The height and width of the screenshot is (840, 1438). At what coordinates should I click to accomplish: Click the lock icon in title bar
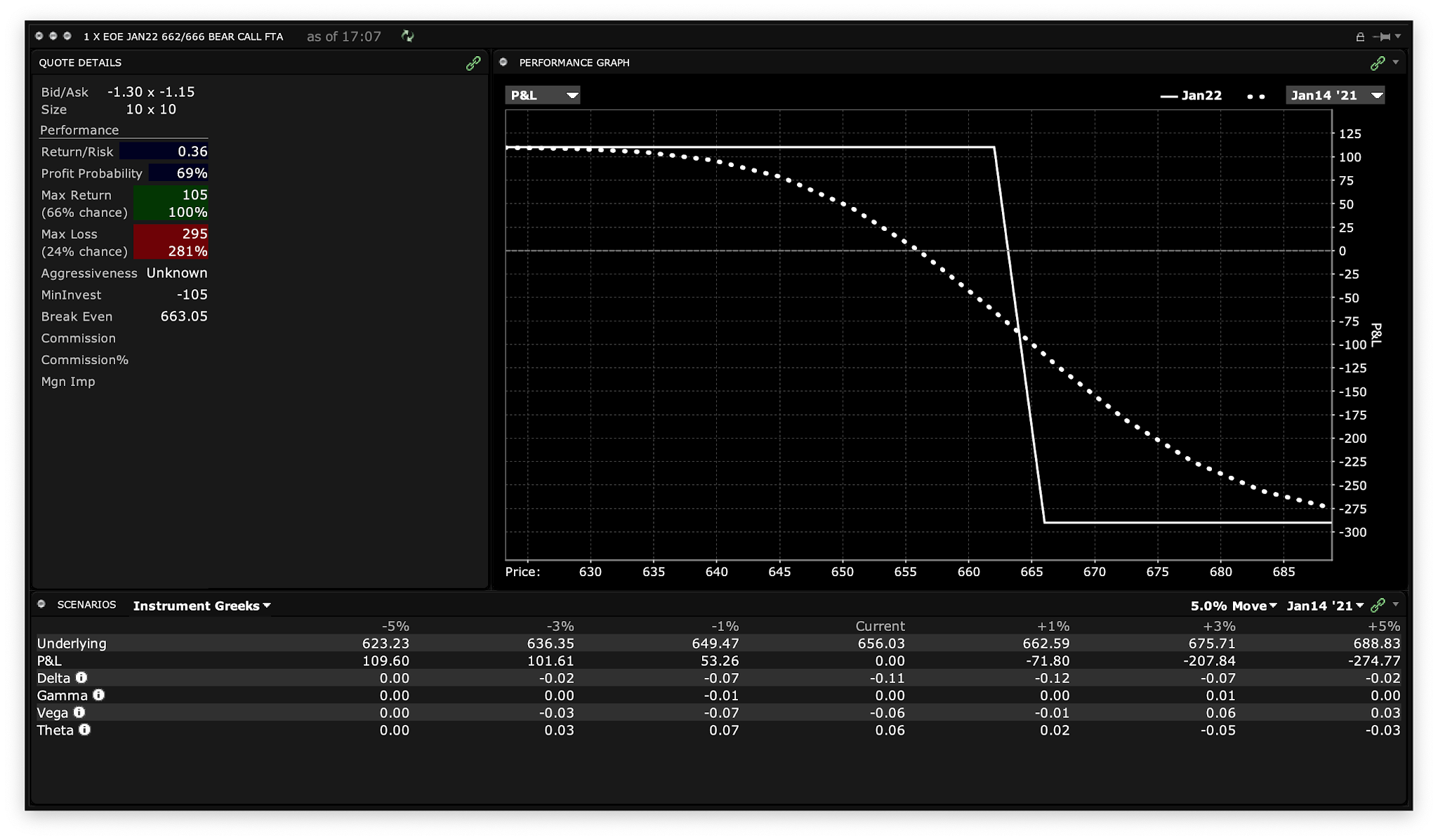coord(1359,36)
